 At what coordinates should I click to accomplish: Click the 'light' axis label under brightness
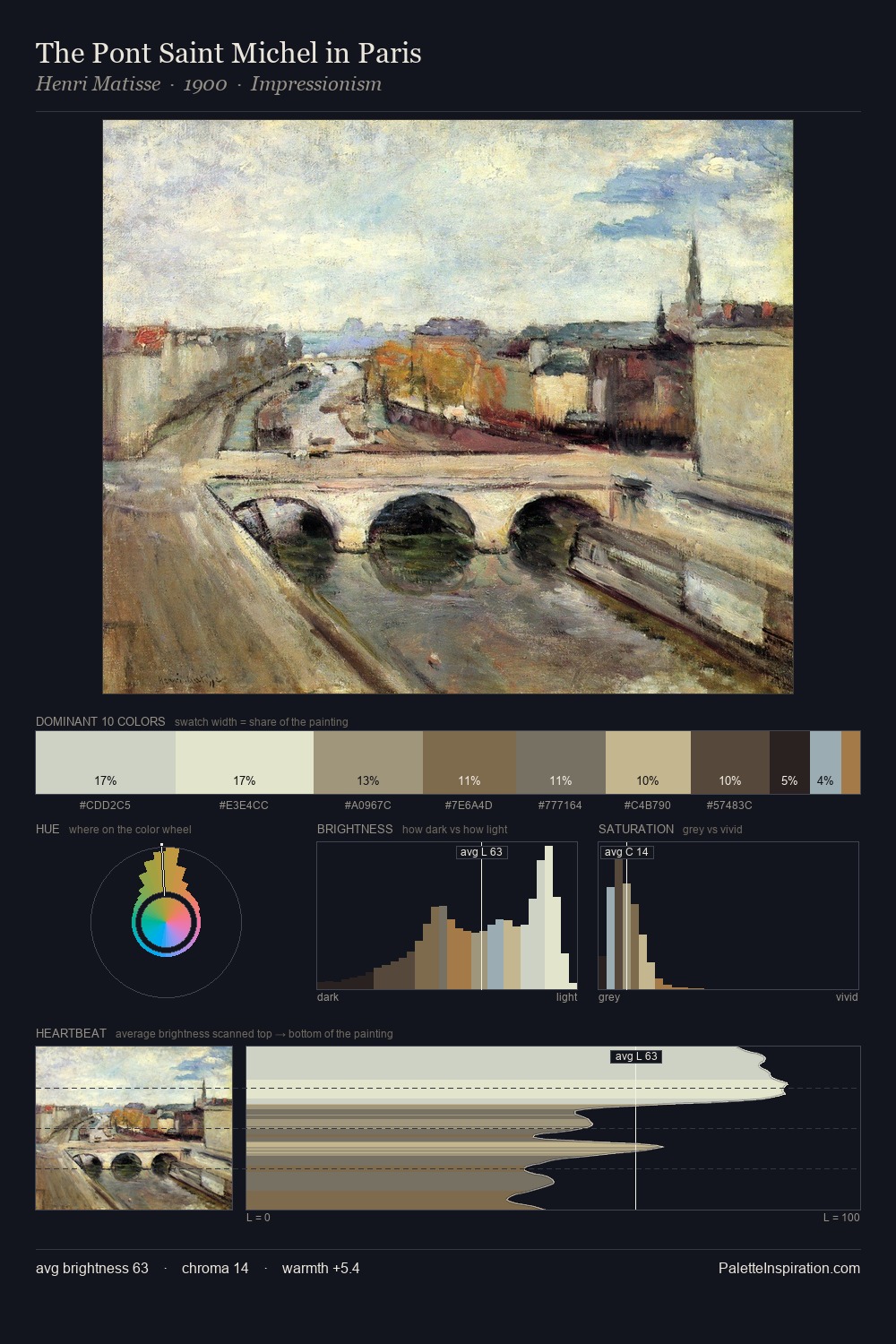(567, 997)
